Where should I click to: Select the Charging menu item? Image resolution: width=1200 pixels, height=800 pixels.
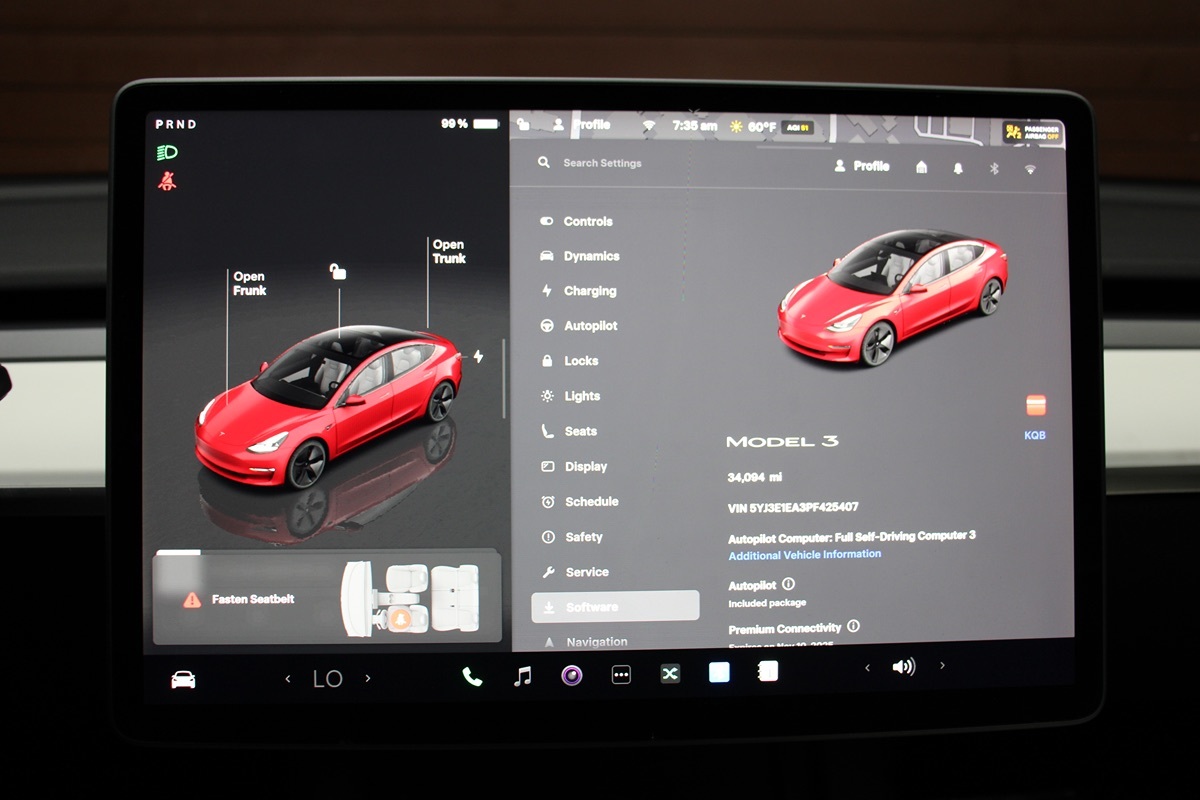tap(589, 291)
